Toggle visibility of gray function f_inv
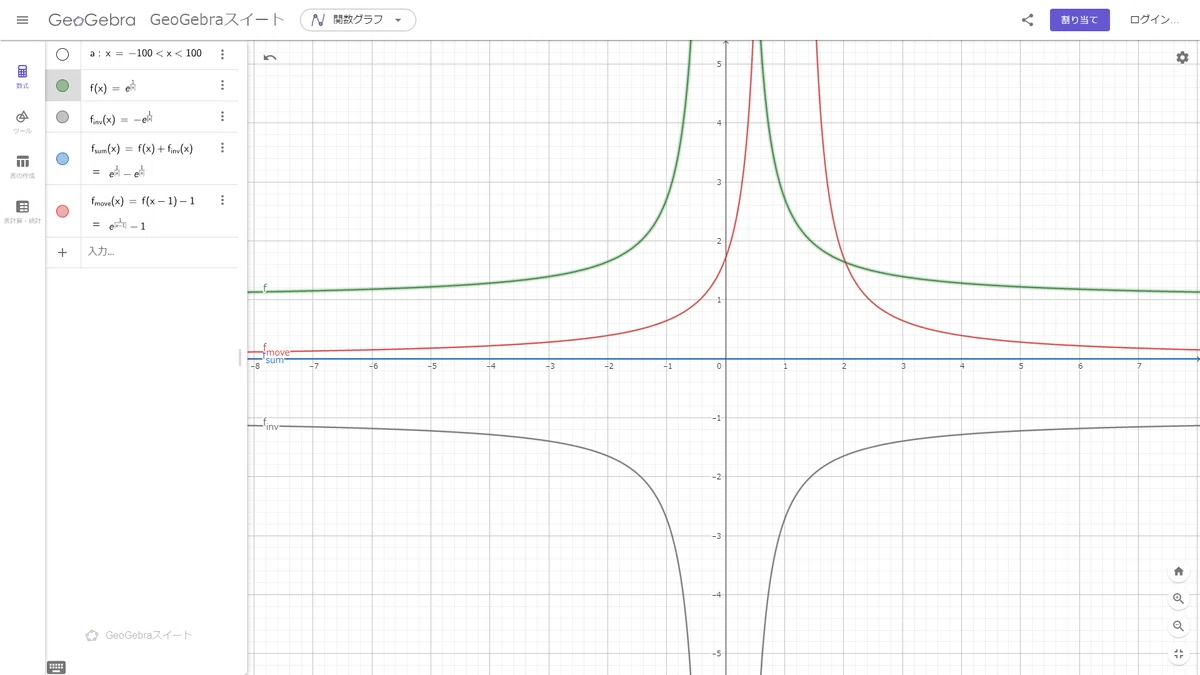The width and height of the screenshot is (1200, 675). point(63,117)
